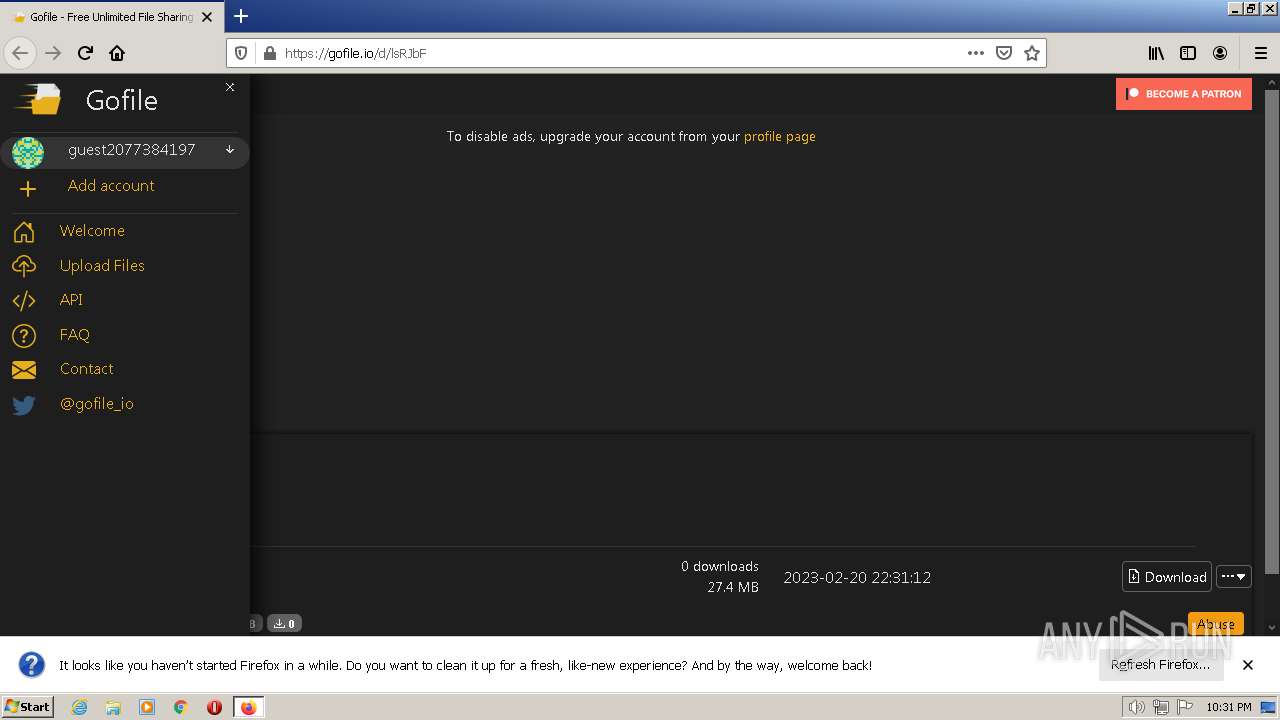
Task: Open the profile page link
Action: 780,137
